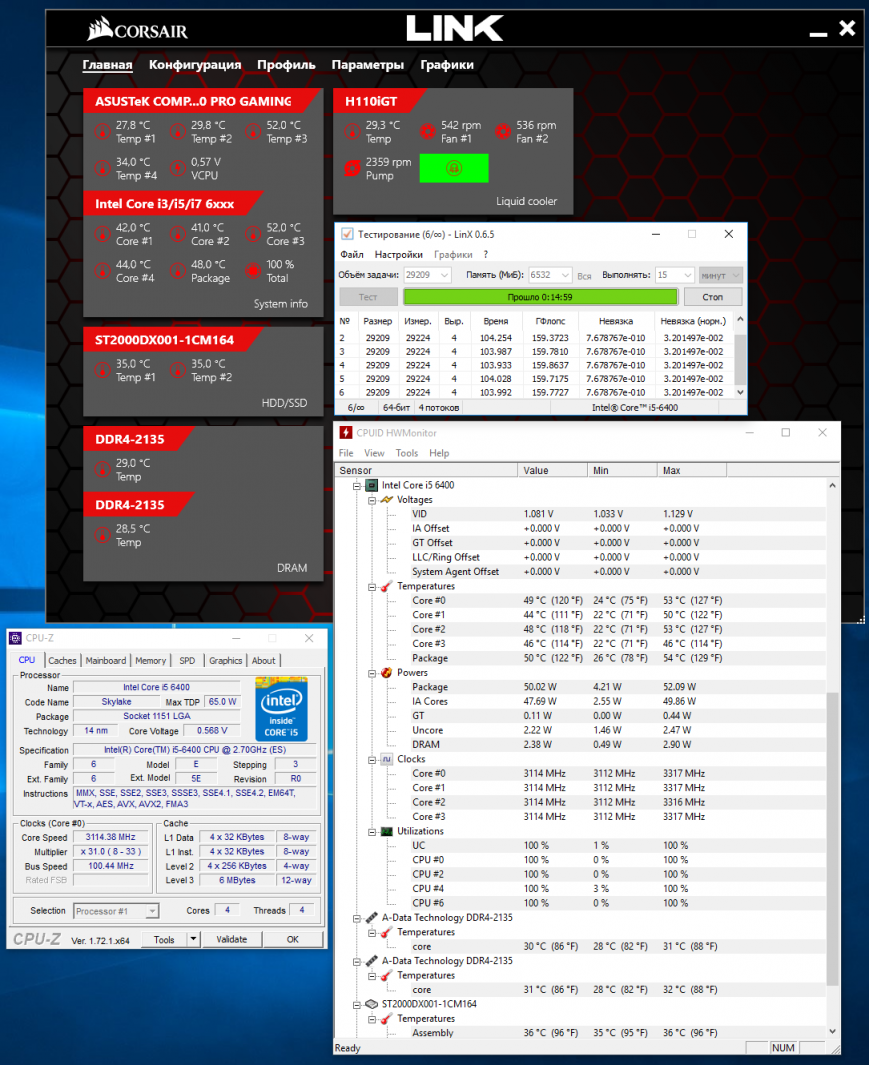Open the Параметры tab in Corsair Link

click(368, 65)
